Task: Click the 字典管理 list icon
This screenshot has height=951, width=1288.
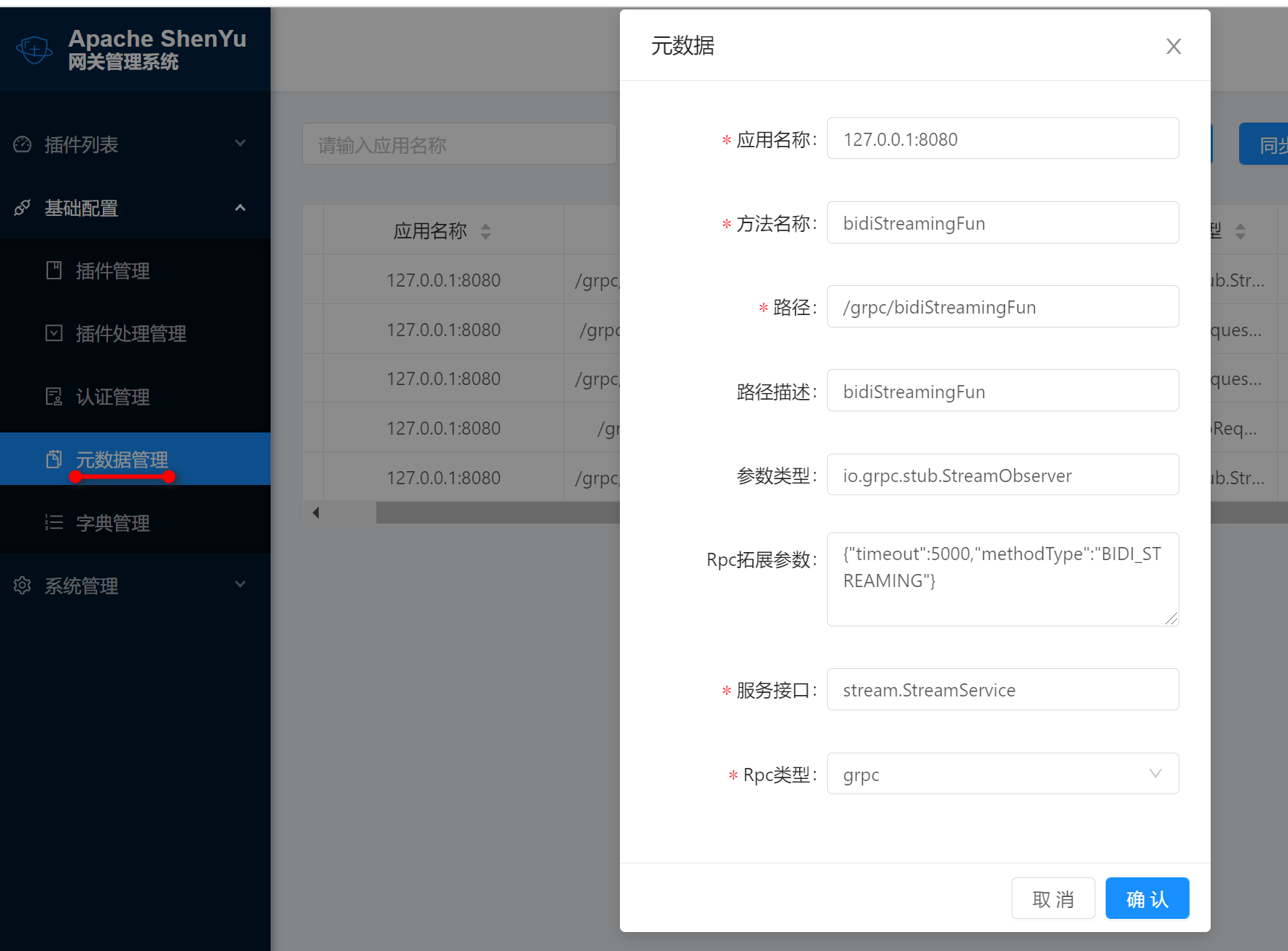Action: pos(54,523)
